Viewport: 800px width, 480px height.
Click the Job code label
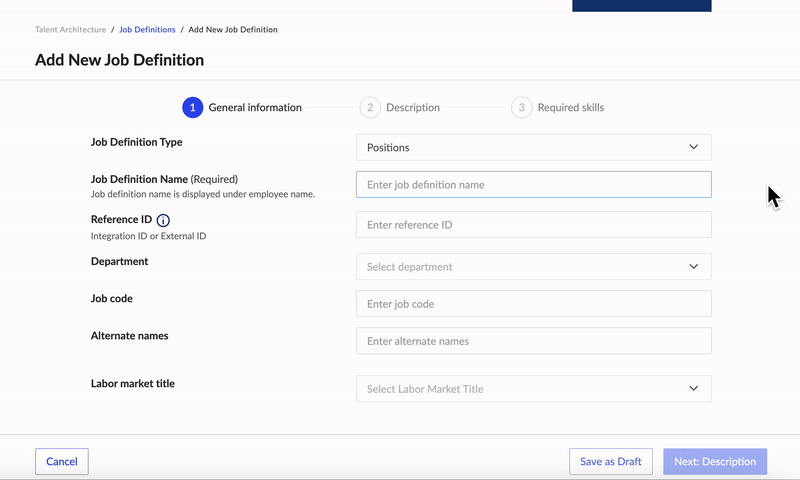(112, 299)
